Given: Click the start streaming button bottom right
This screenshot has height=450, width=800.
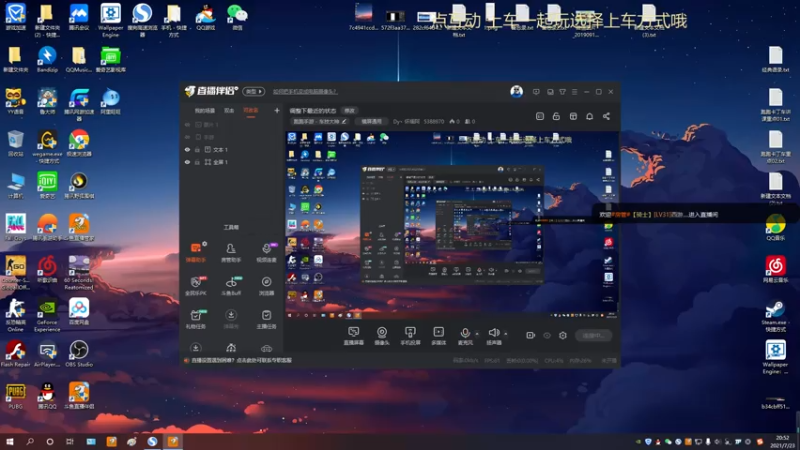Looking at the screenshot, I should pyautogui.click(x=593, y=335).
